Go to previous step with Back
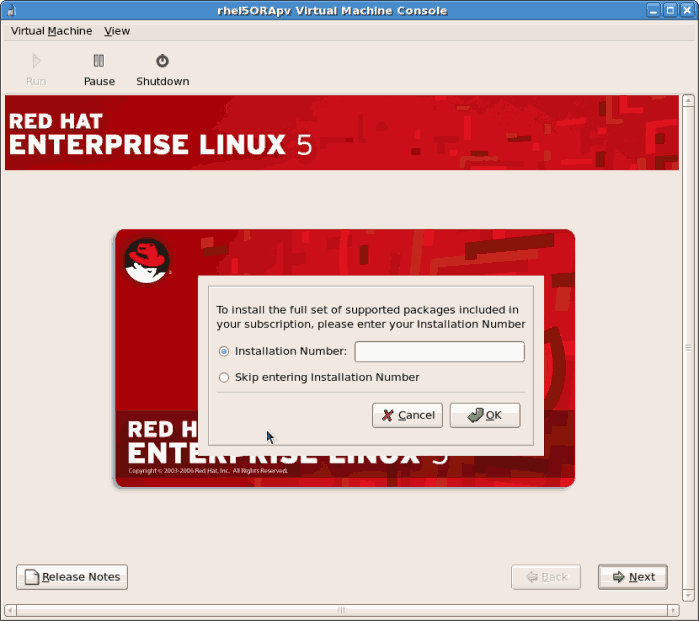 coord(545,577)
